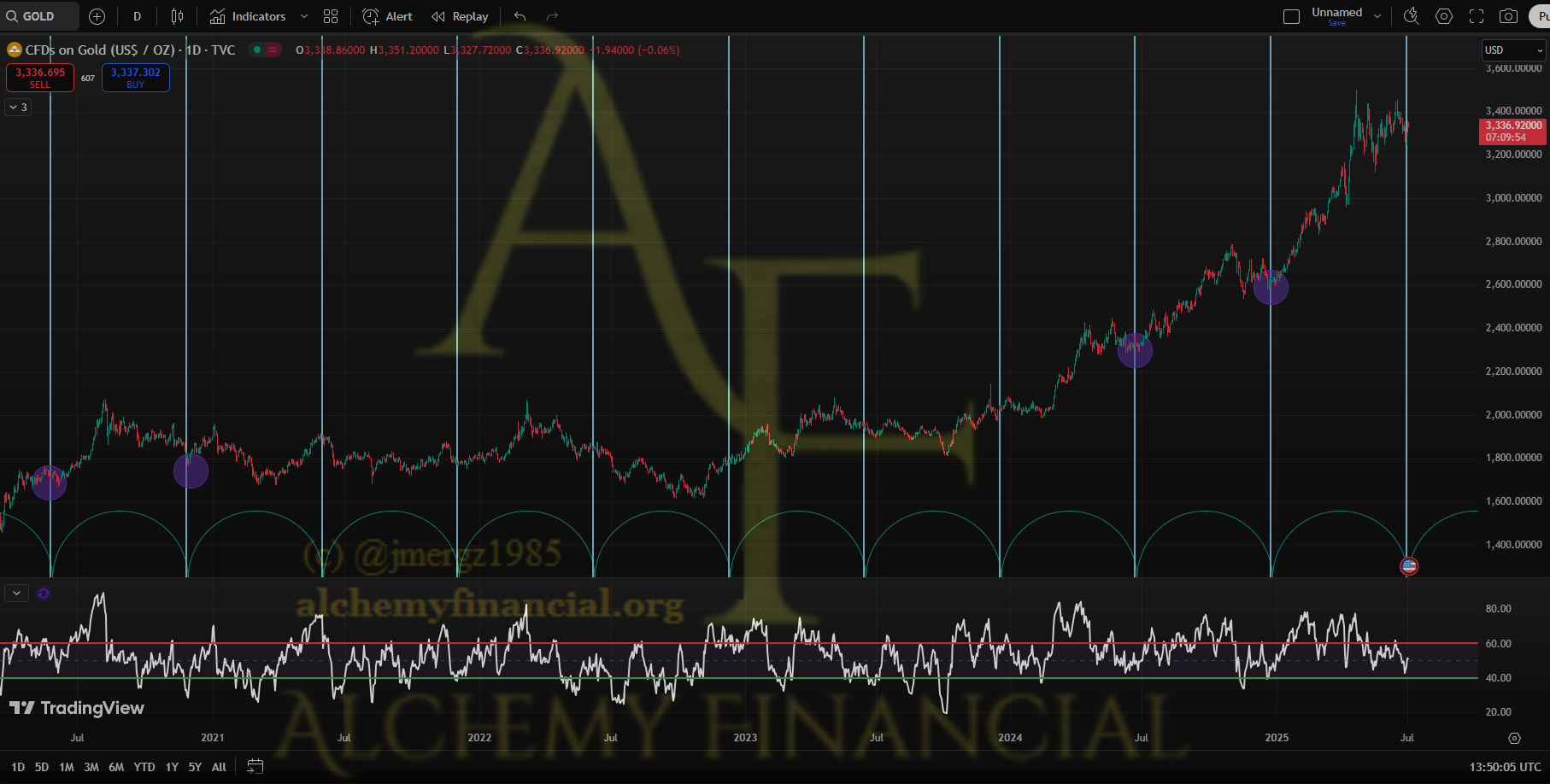Click the open price value 3,338.86000
Viewport: 1550px width, 784px height.
tap(334, 50)
